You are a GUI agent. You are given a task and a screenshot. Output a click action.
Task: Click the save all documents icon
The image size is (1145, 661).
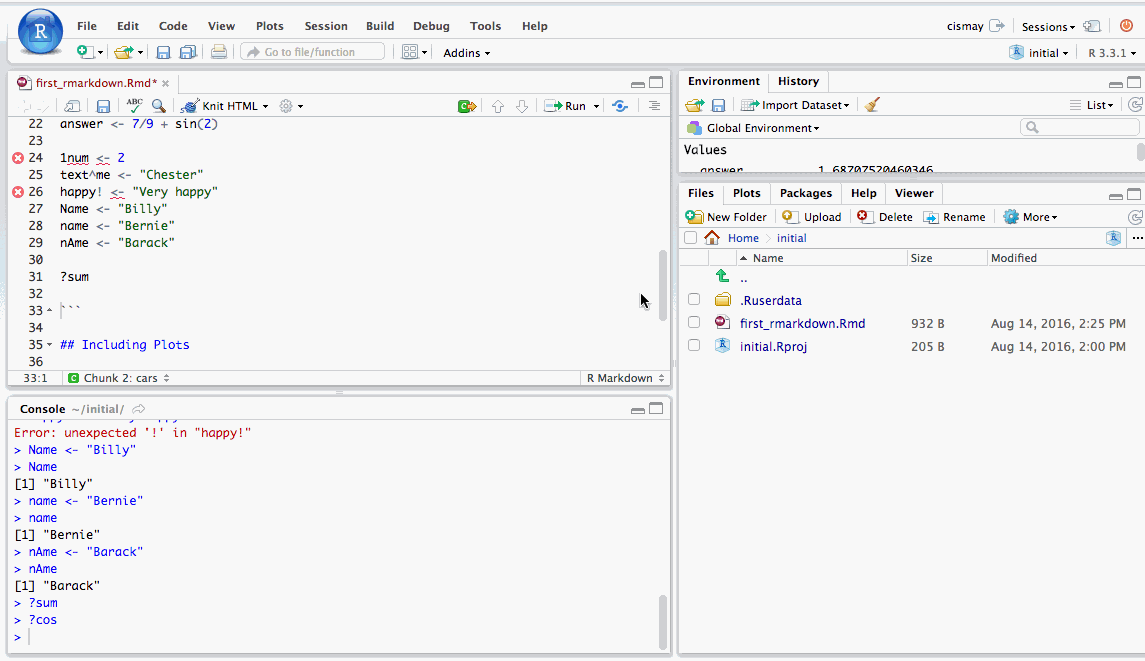(187, 52)
